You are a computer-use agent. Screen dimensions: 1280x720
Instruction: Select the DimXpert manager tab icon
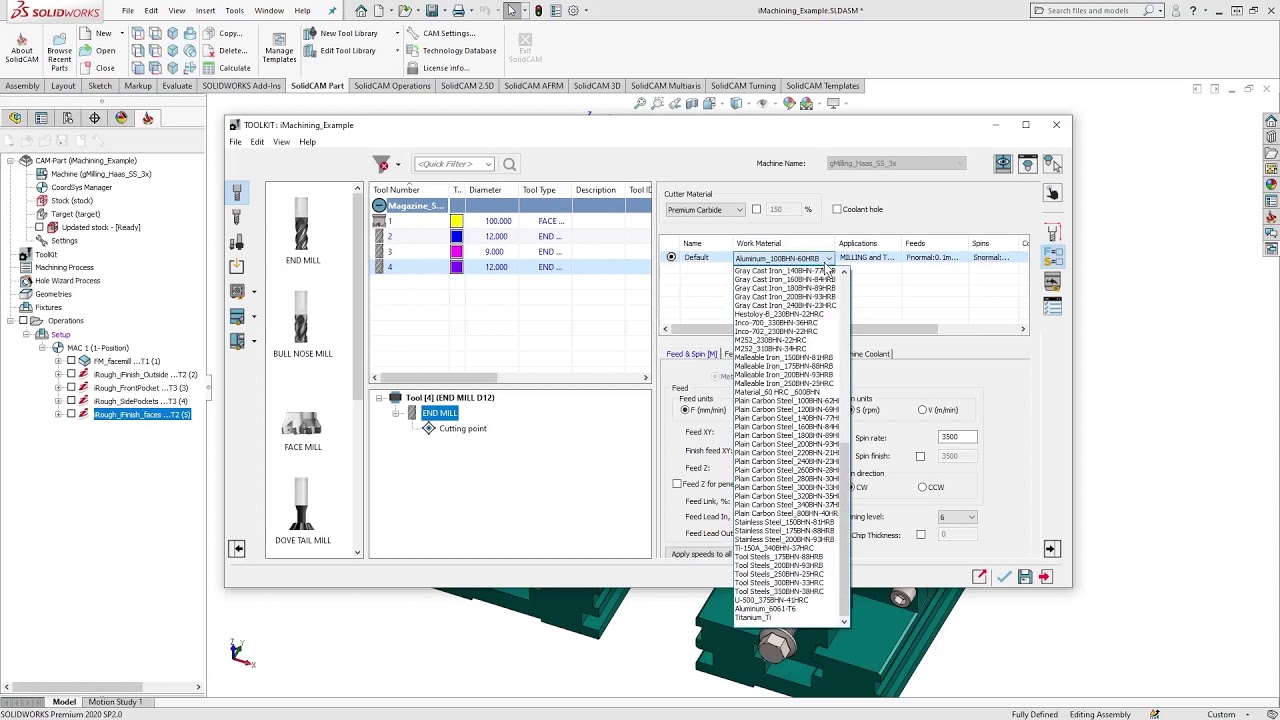[x=95, y=118]
